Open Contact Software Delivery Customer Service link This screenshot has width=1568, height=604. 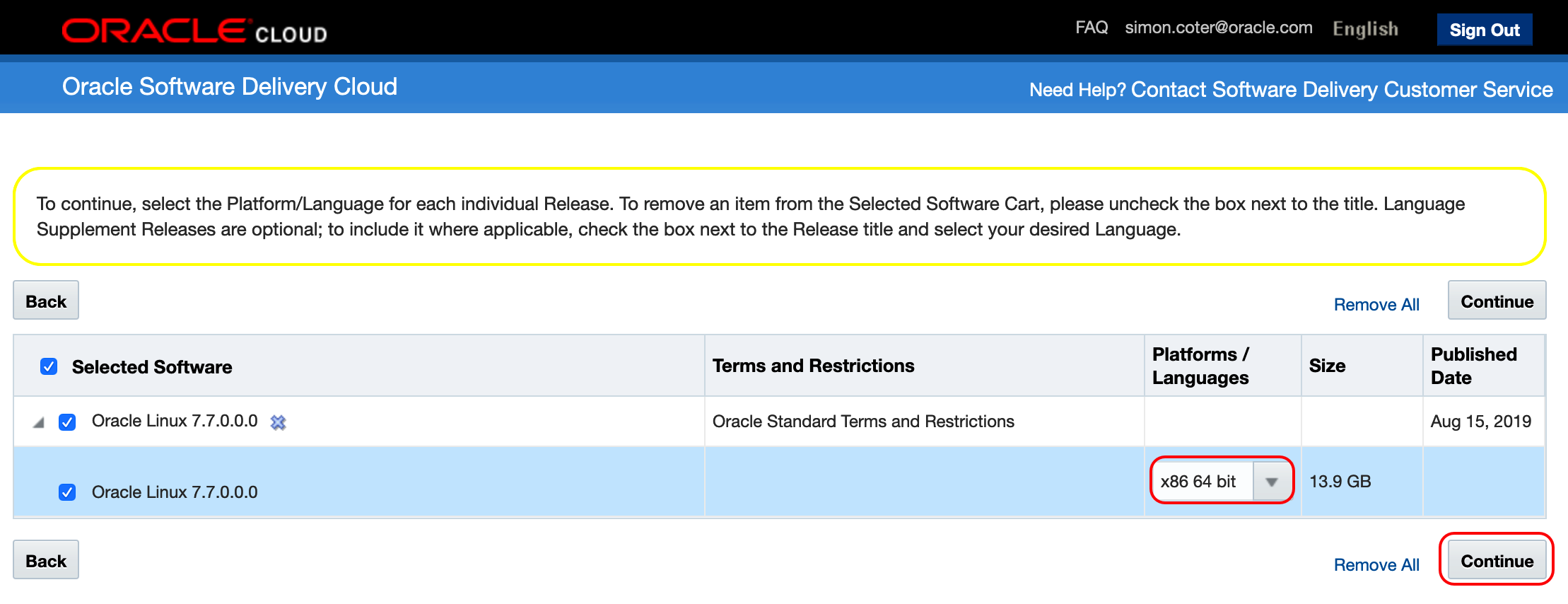click(x=1341, y=90)
